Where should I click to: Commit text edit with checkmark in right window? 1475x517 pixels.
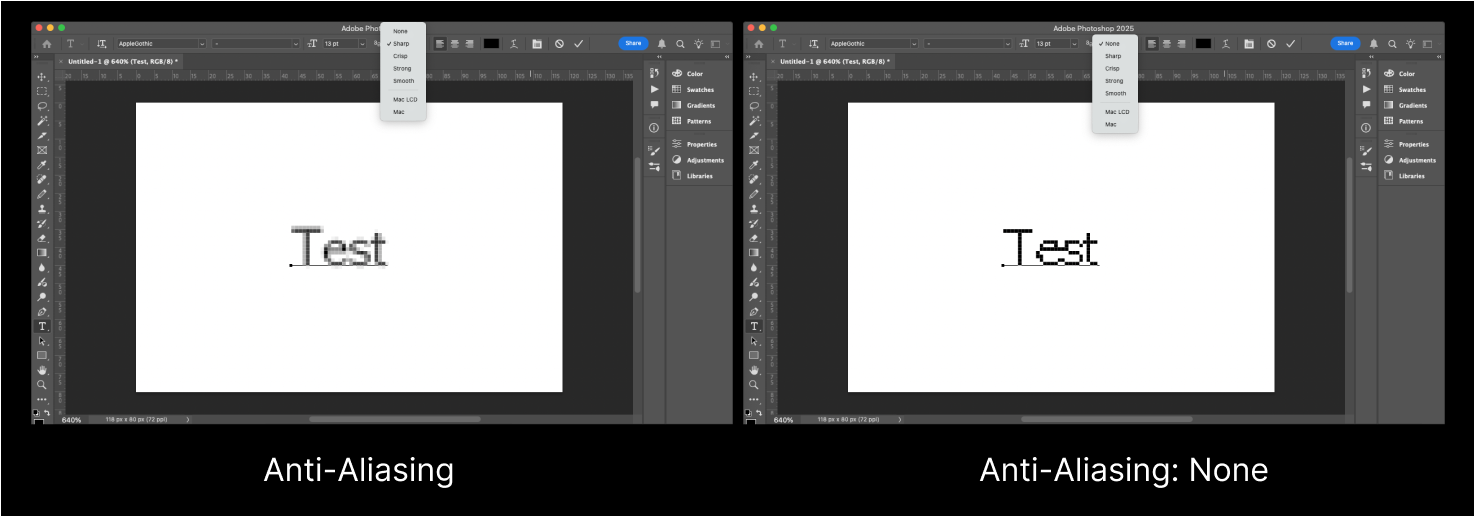[1290, 44]
